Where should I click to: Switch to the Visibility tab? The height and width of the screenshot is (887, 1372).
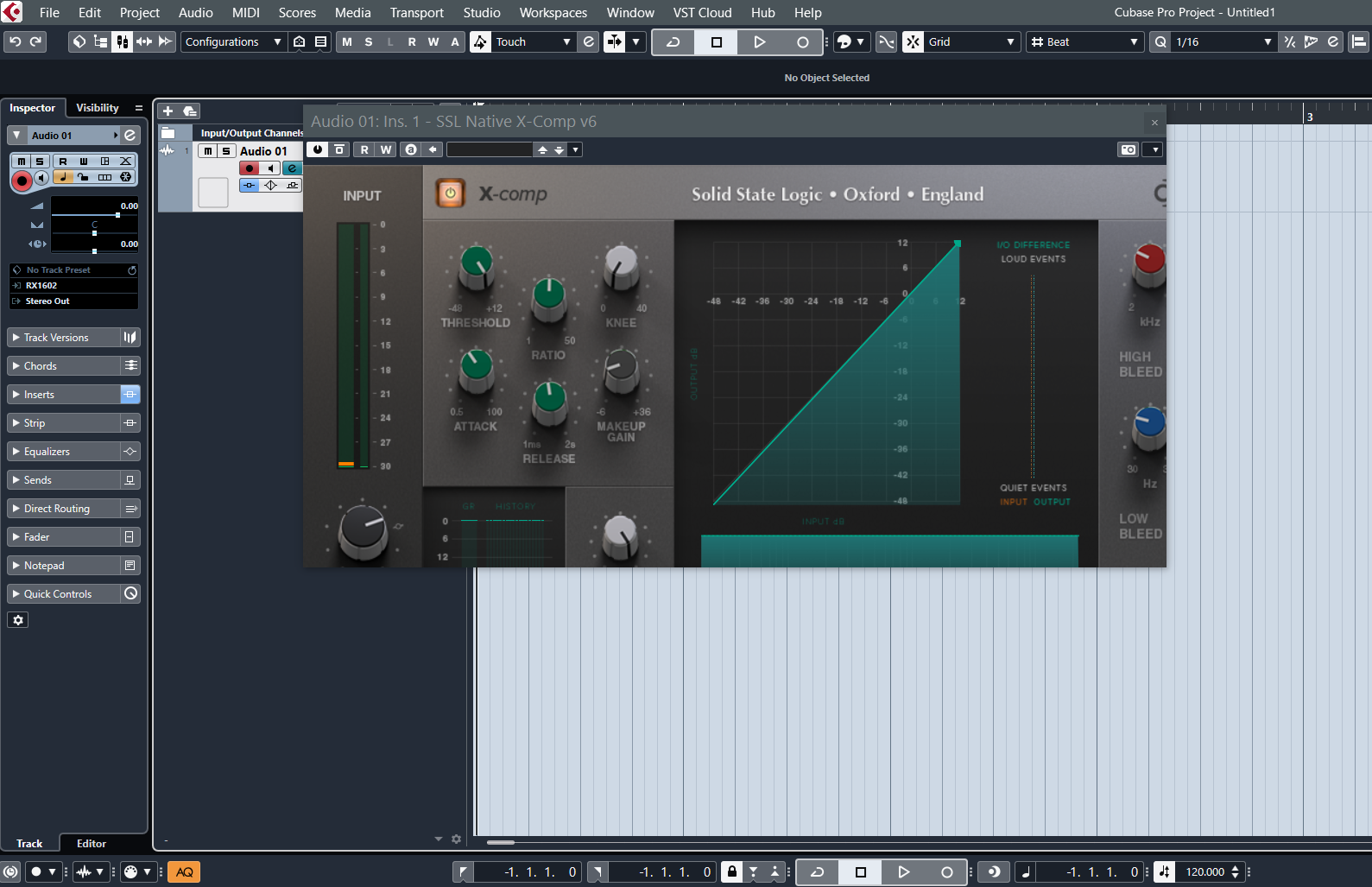coord(97,108)
